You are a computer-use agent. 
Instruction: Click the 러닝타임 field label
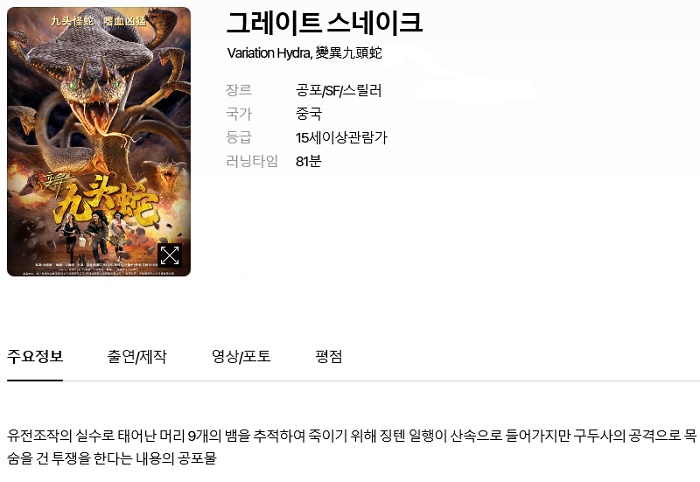252,161
